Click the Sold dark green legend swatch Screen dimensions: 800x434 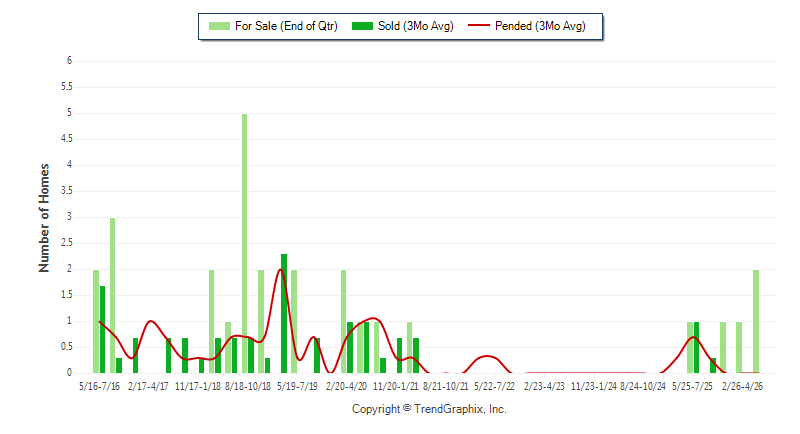point(362,26)
